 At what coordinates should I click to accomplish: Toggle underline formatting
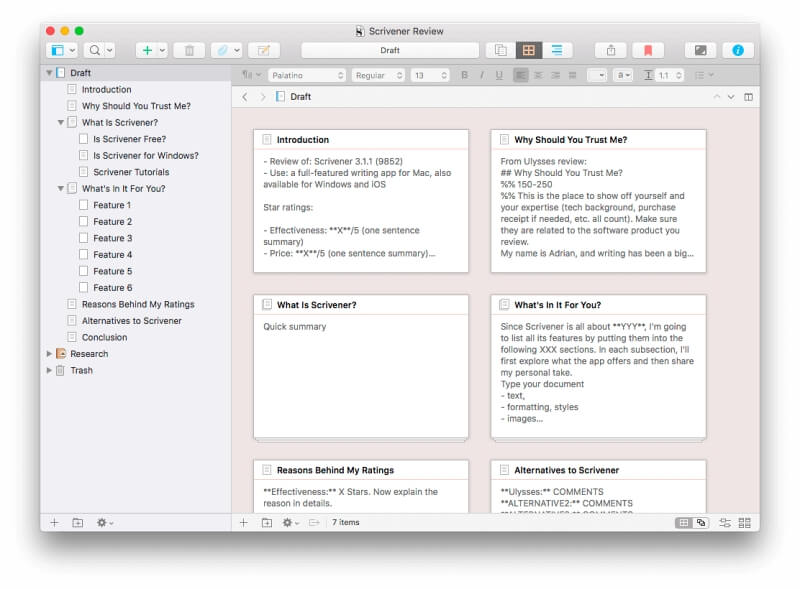pos(497,75)
